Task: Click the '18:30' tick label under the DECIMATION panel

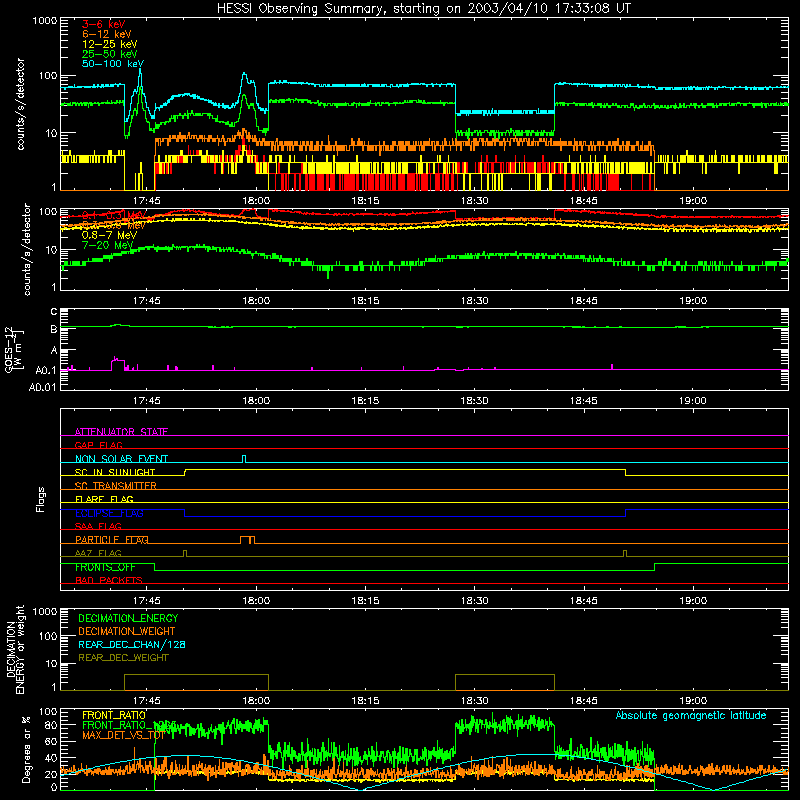Action: 474,701
